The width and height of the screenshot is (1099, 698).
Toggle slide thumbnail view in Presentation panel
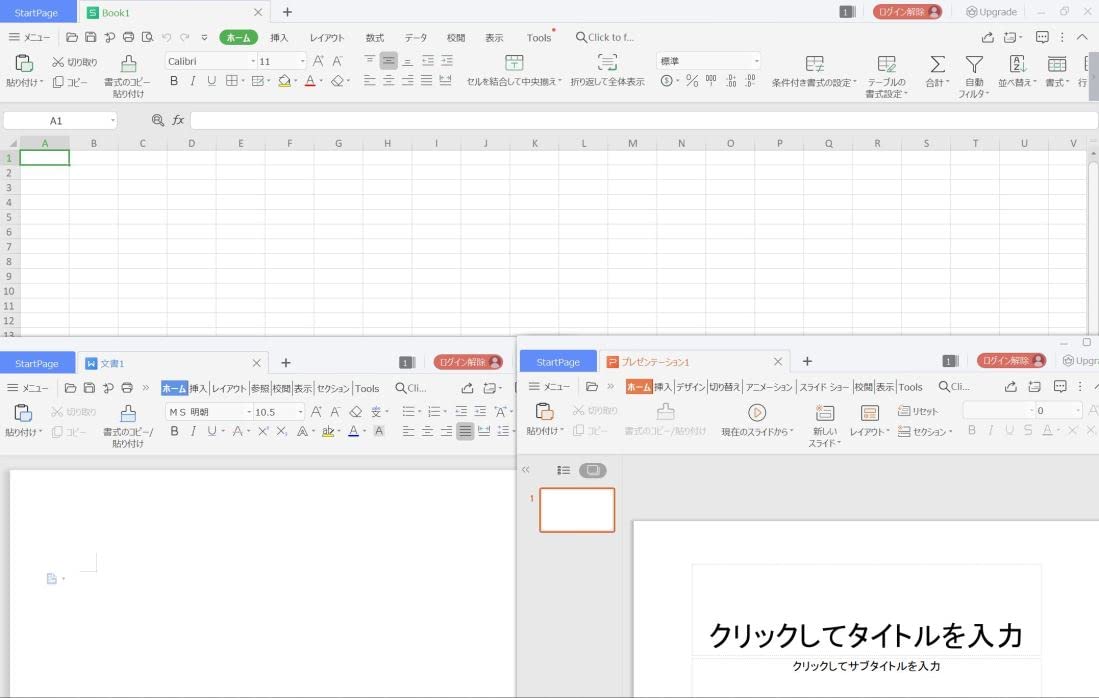(x=592, y=470)
